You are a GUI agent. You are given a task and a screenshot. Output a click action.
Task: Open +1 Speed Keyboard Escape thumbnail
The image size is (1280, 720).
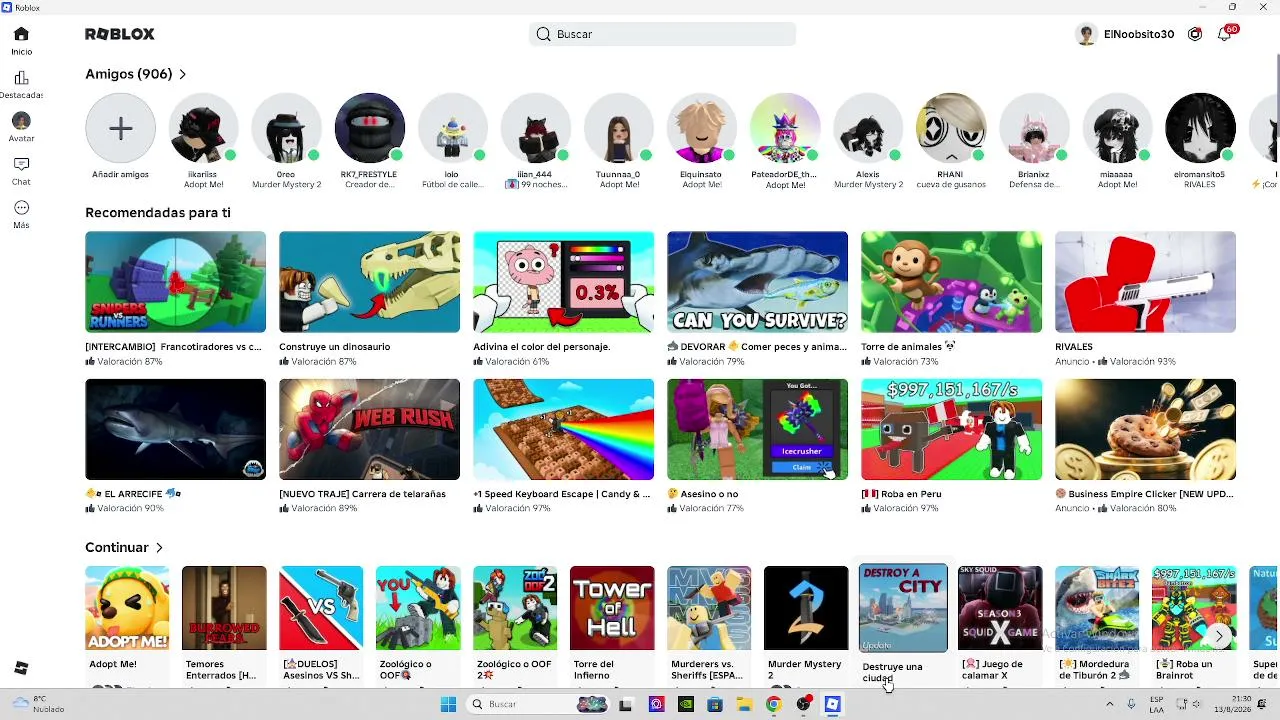[563, 429]
